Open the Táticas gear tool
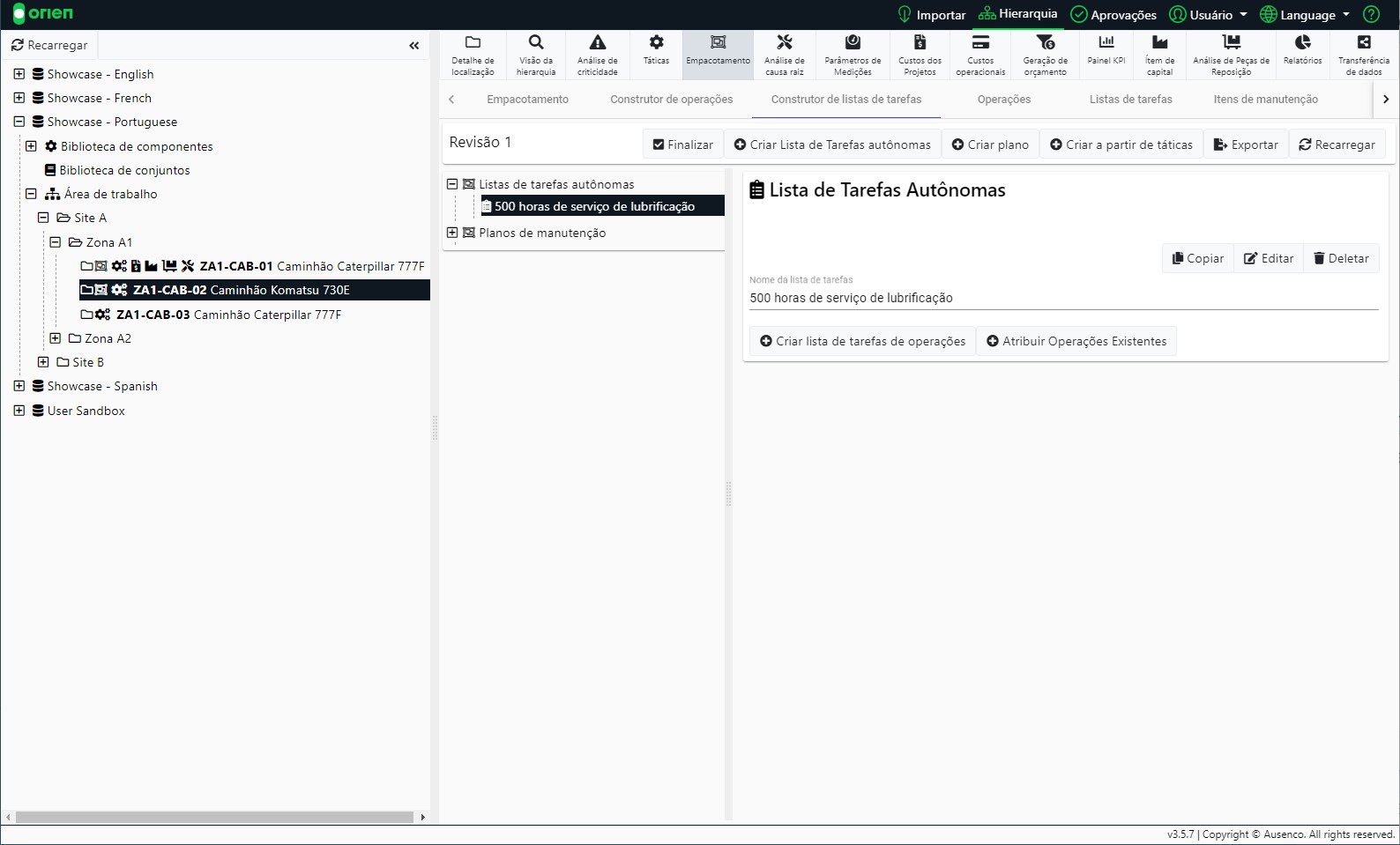 point(657,55)
